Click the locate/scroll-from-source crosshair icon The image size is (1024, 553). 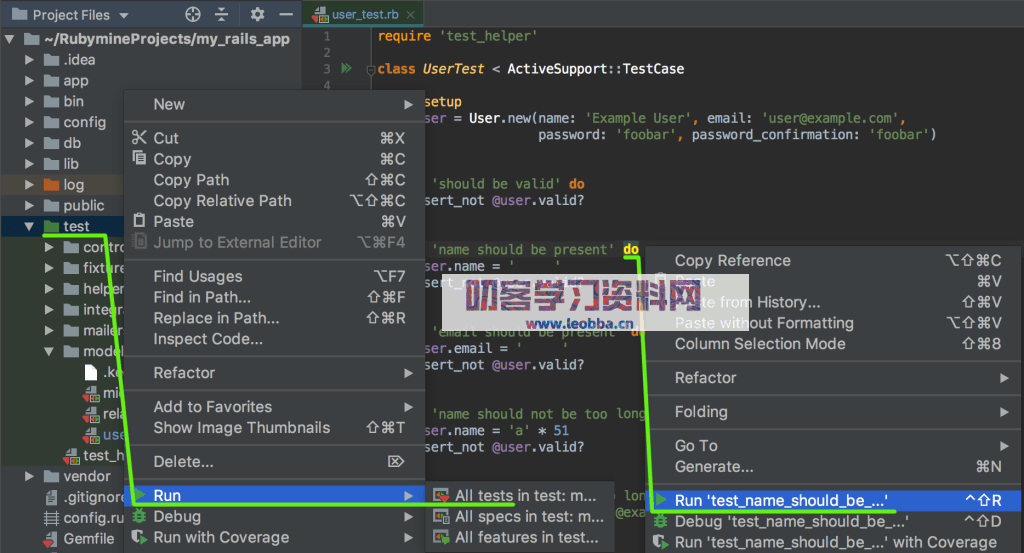click(x=193, y=14)
